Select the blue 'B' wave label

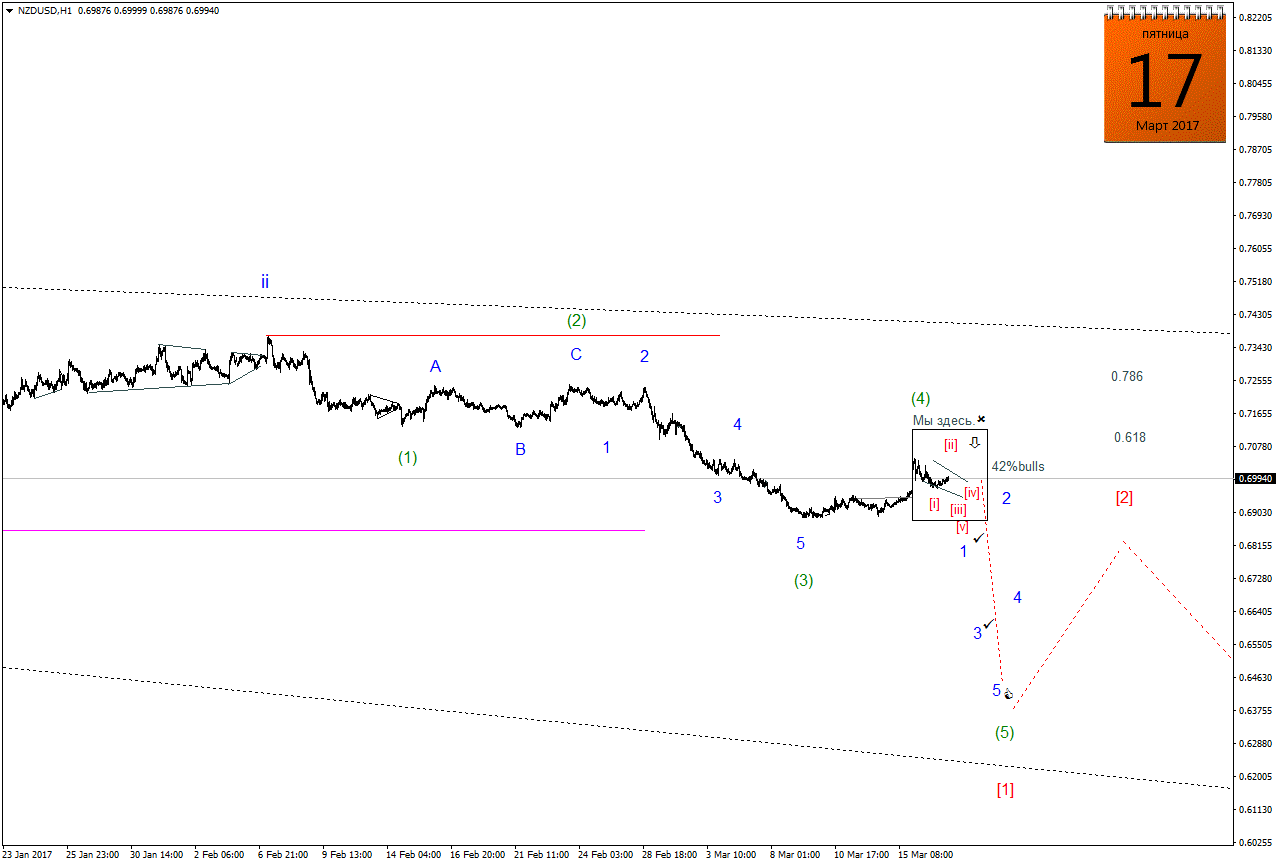(x=520, y=450)
